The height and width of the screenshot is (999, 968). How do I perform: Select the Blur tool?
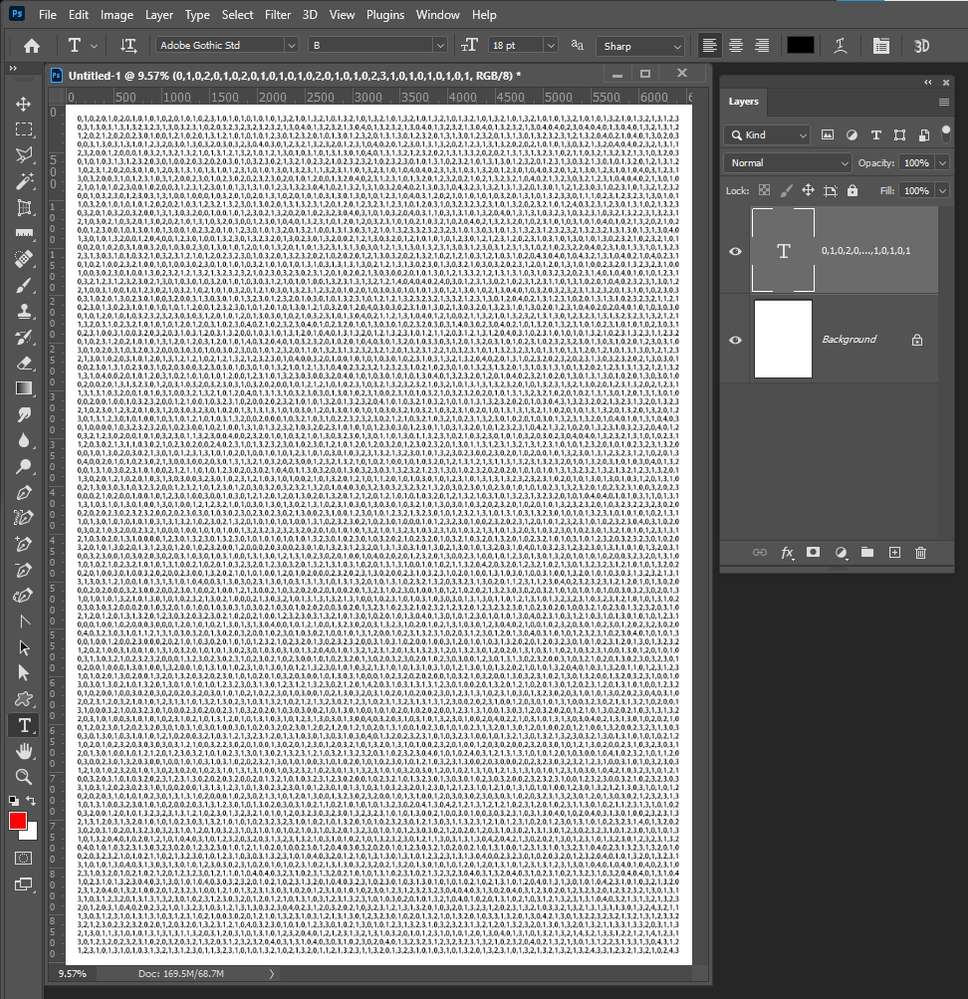(x=24, y=441)
